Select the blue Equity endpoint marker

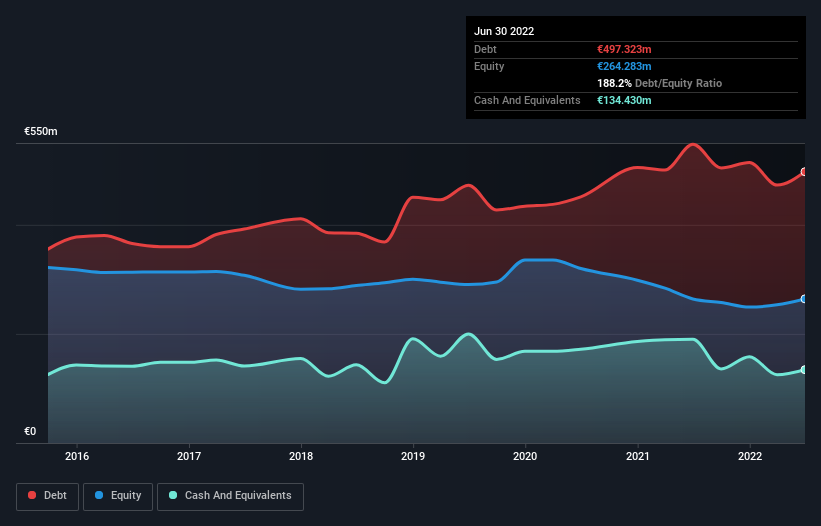804,299
